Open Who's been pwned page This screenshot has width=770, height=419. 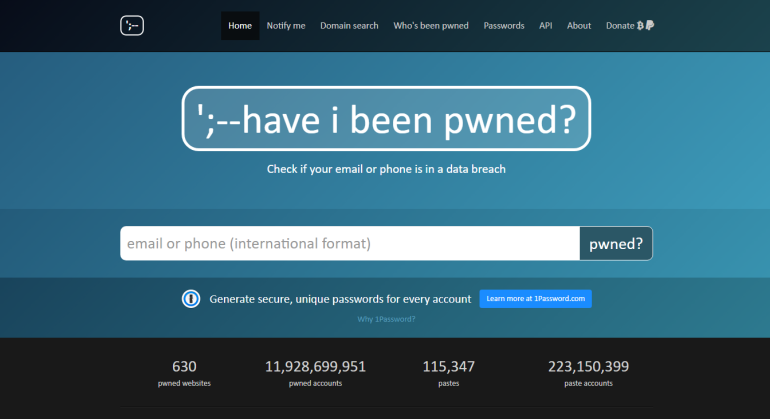(431, 26)
